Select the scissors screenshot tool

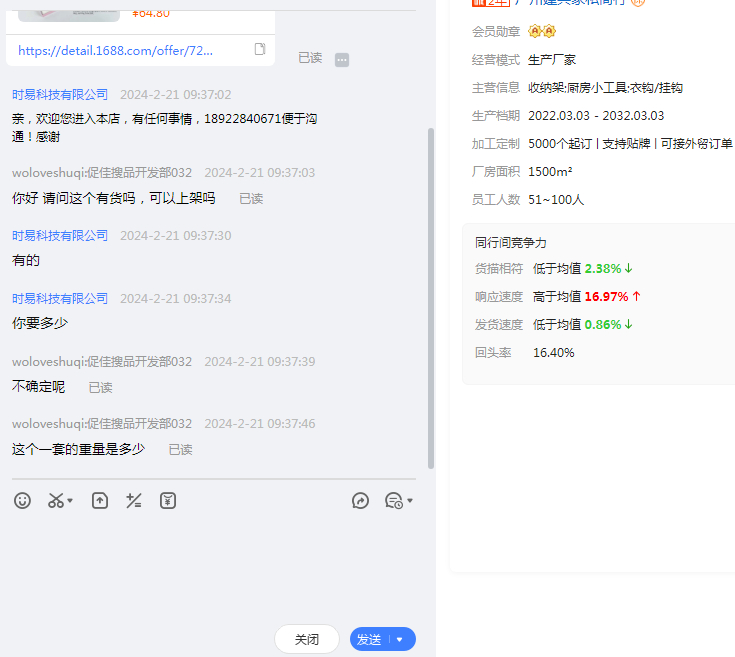click(x=56, y=500)
